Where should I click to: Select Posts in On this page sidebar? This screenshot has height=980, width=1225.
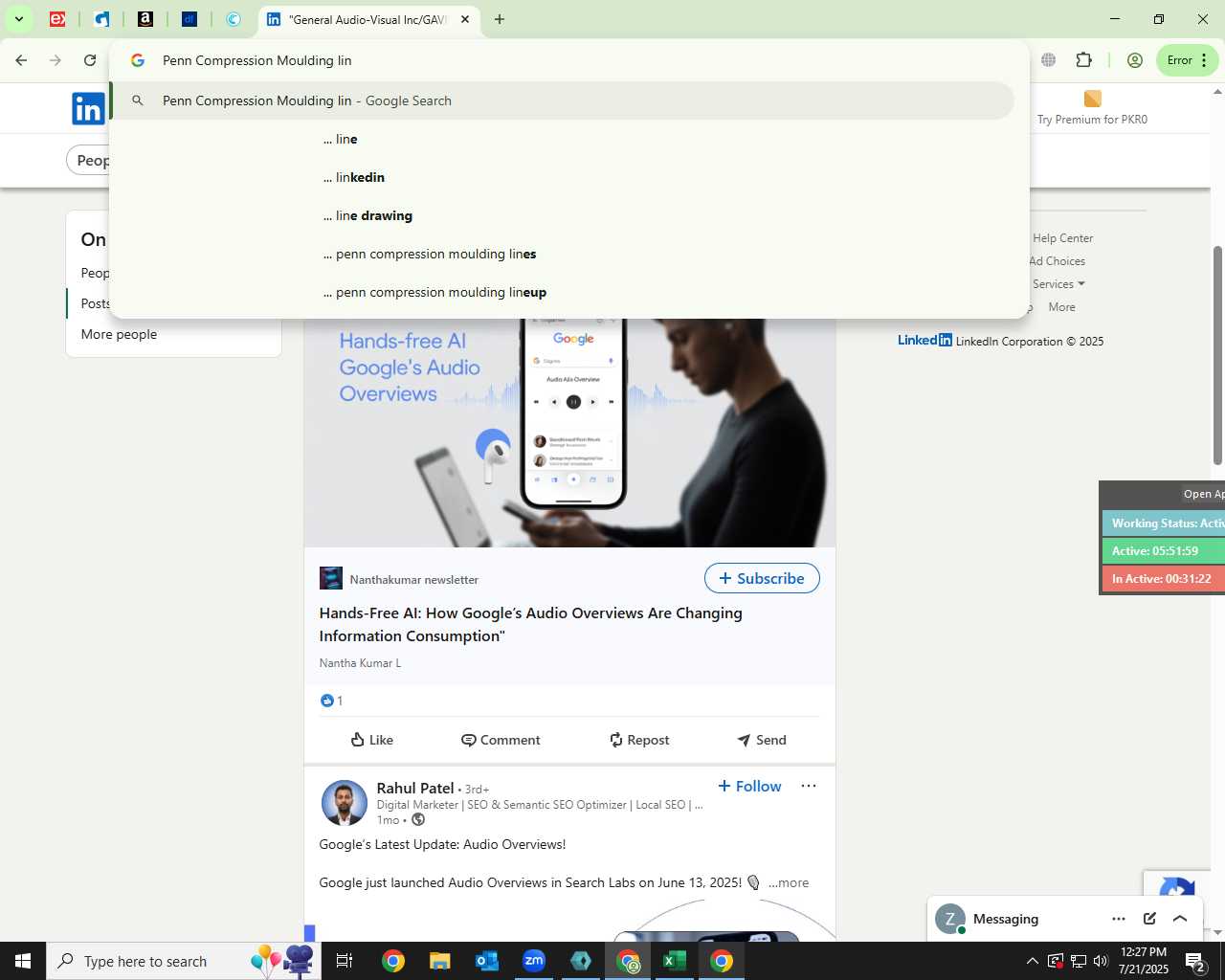(x=95, y=303)
